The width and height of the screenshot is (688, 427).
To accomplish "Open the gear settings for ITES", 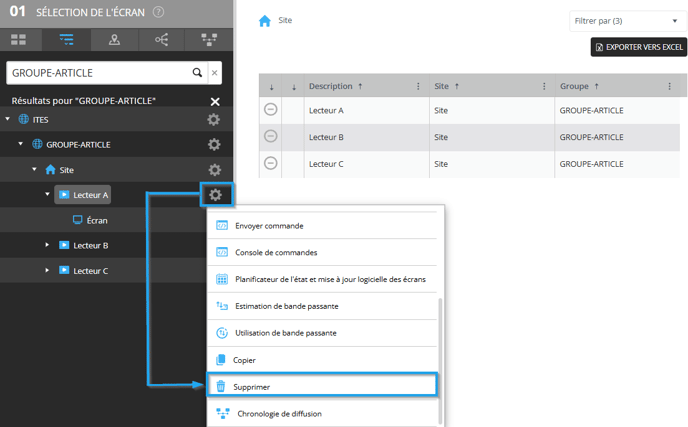I will point(214,119).
